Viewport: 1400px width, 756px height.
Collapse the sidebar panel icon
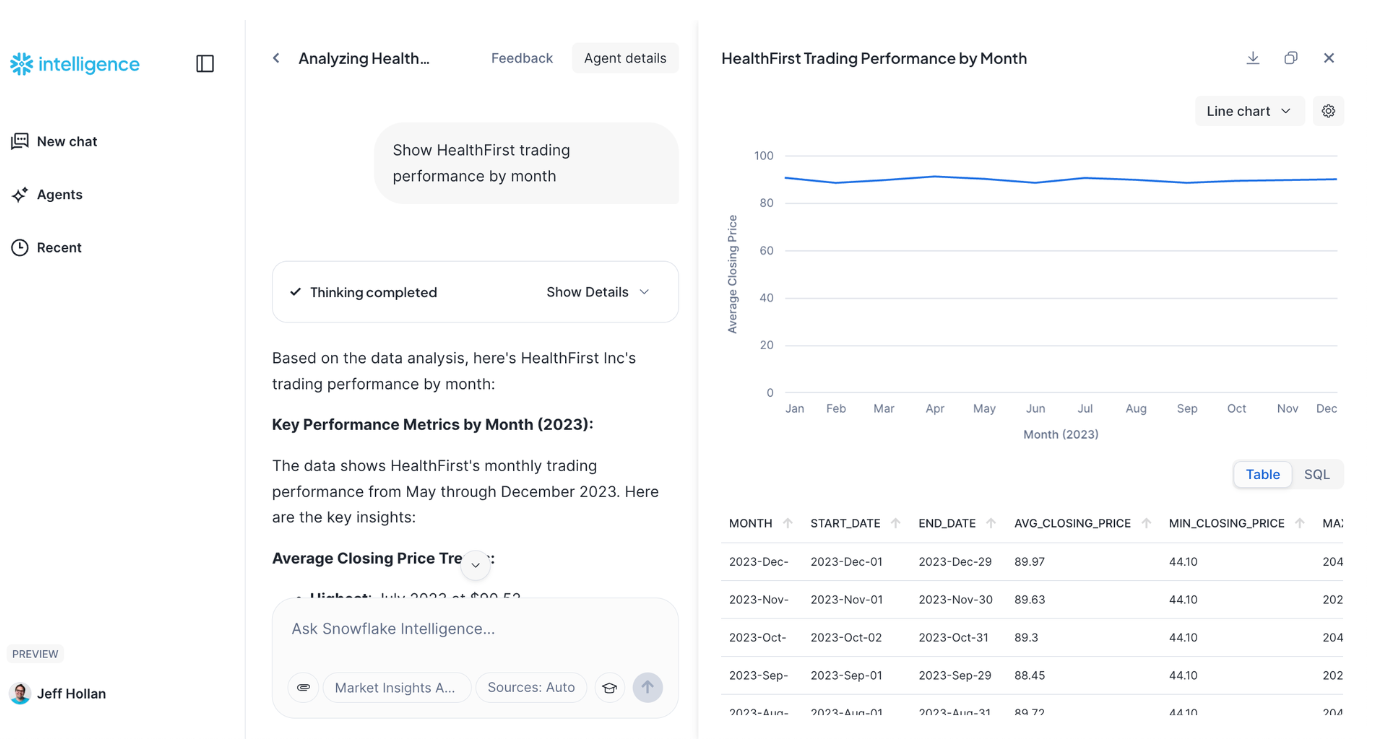[205, 64]
